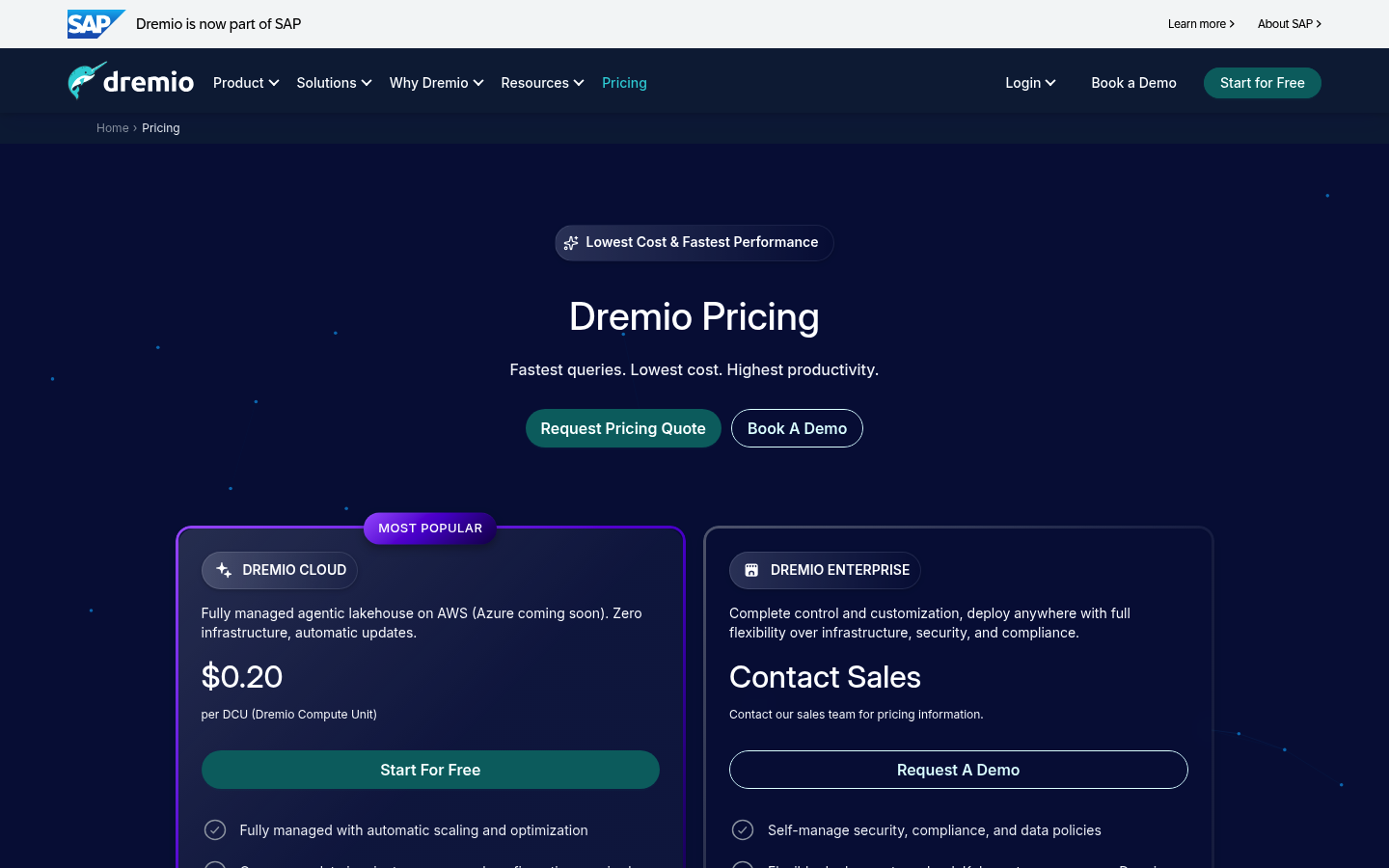Click the outlined Book A Demo button
The width and height of the screenshot is (1389, 868).
pos(797,428)
